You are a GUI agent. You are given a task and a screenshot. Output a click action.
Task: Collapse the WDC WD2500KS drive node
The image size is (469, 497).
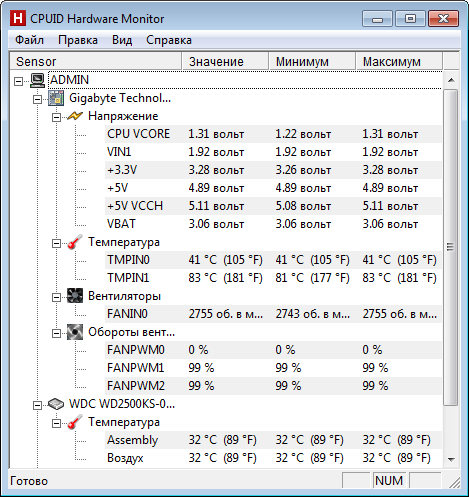37,405
